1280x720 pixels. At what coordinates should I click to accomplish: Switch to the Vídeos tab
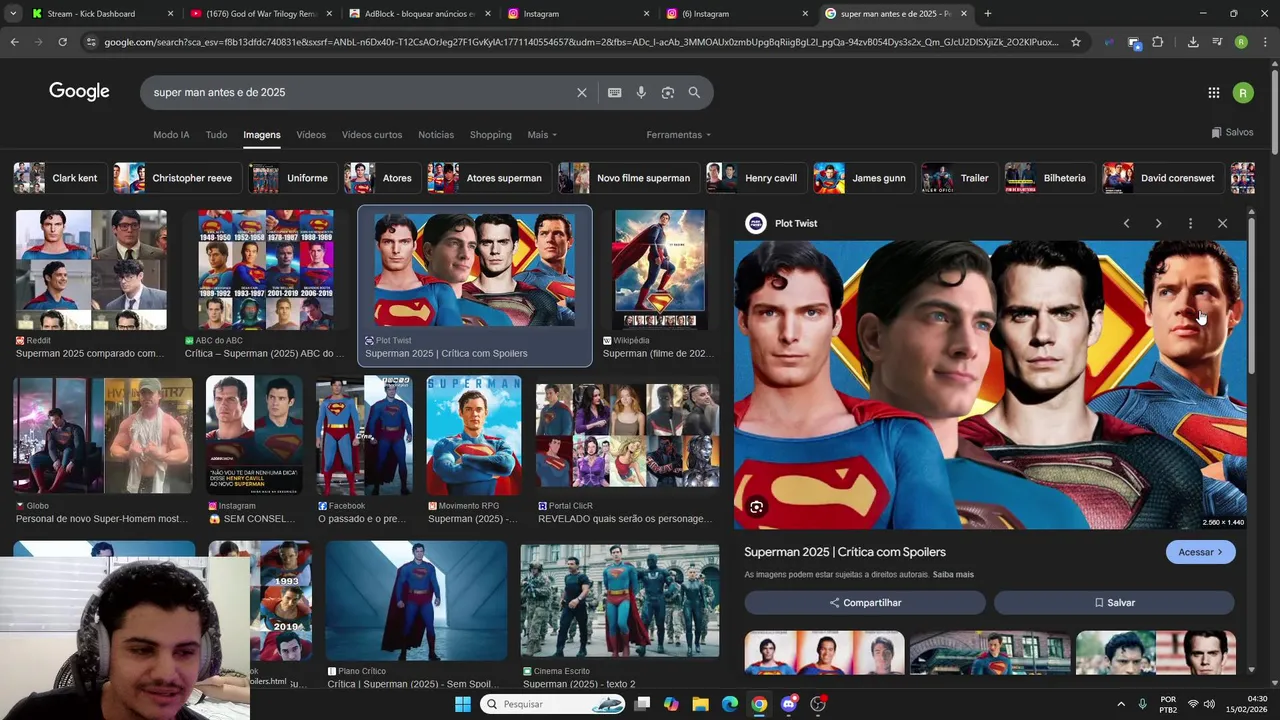pyautogui.click(x=311, y=135)
